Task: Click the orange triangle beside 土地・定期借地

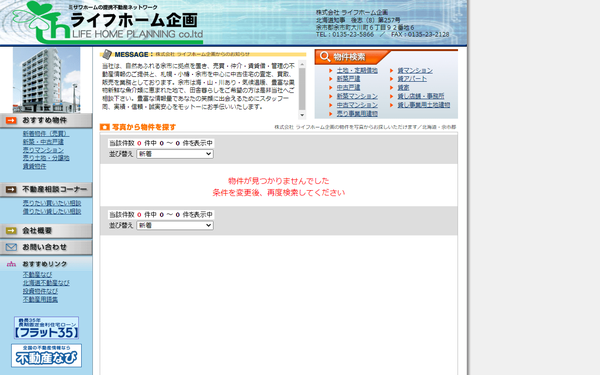Action: [x=331, y=70]
